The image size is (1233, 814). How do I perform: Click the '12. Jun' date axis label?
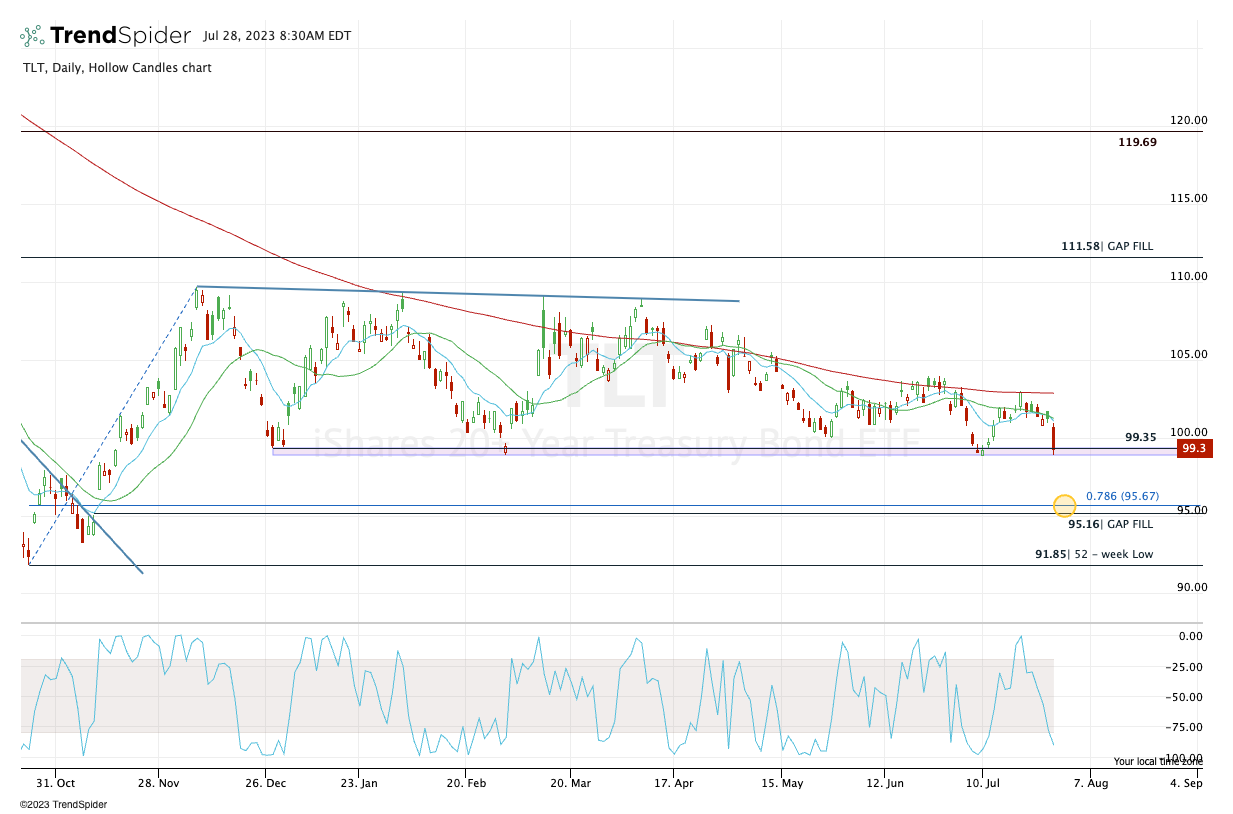coord(886,783)
